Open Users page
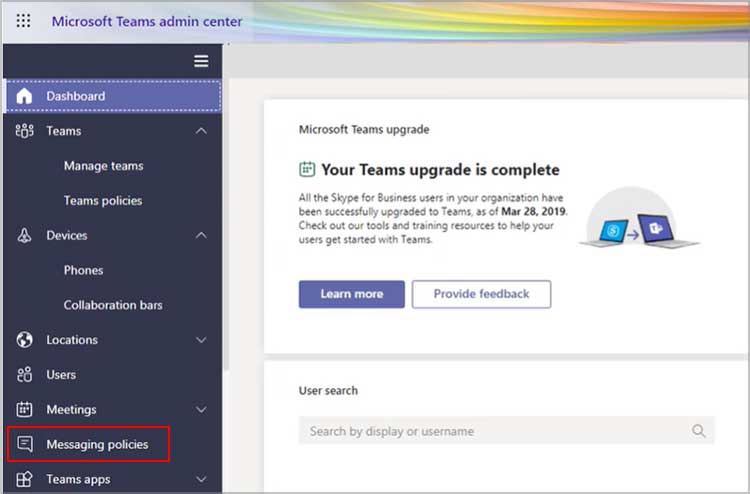Image resolution: width=750 pixels, height=494 pixels. [x=61, y=374]
